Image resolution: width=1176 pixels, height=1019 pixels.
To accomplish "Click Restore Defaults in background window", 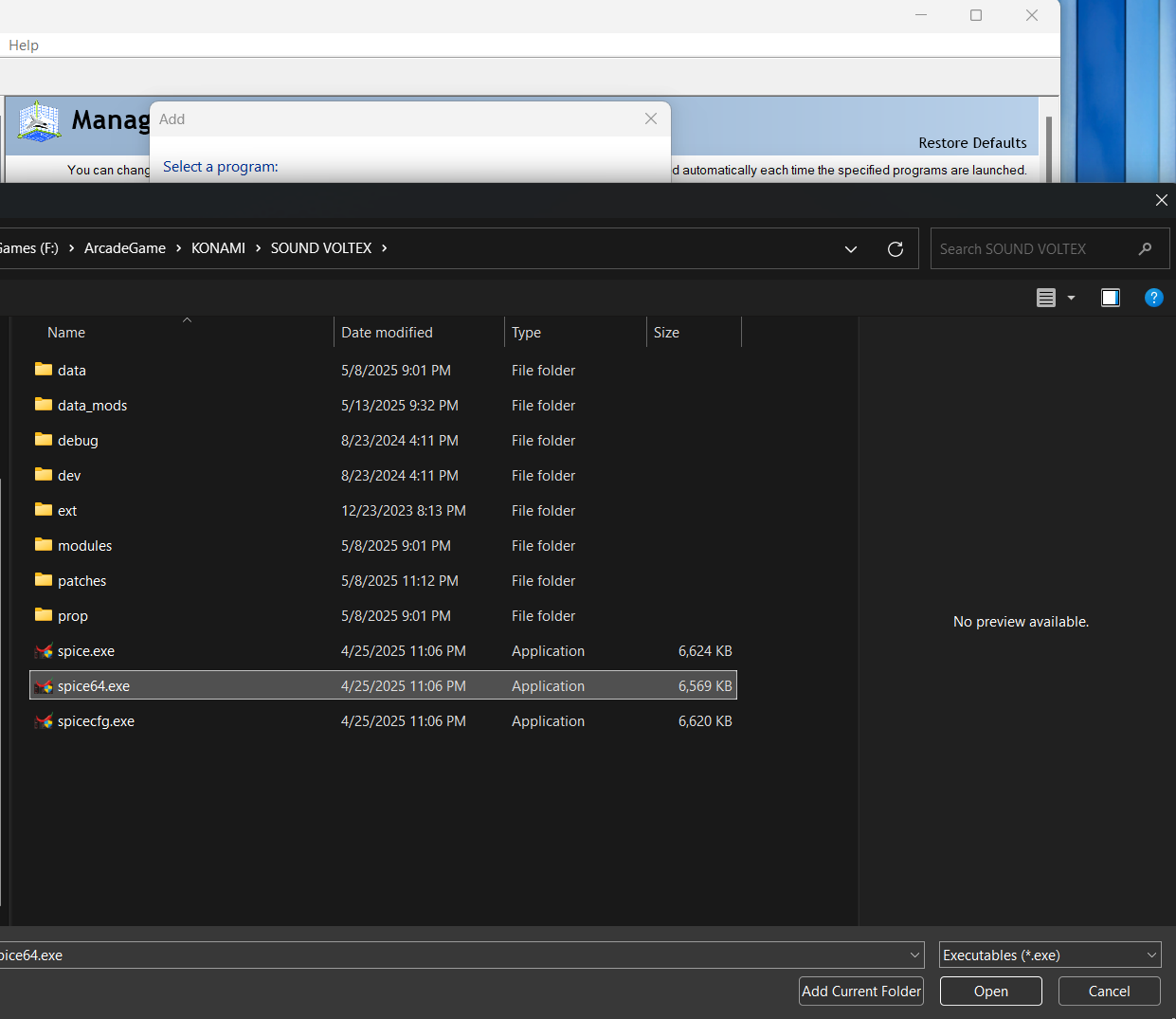I will 972,143.
